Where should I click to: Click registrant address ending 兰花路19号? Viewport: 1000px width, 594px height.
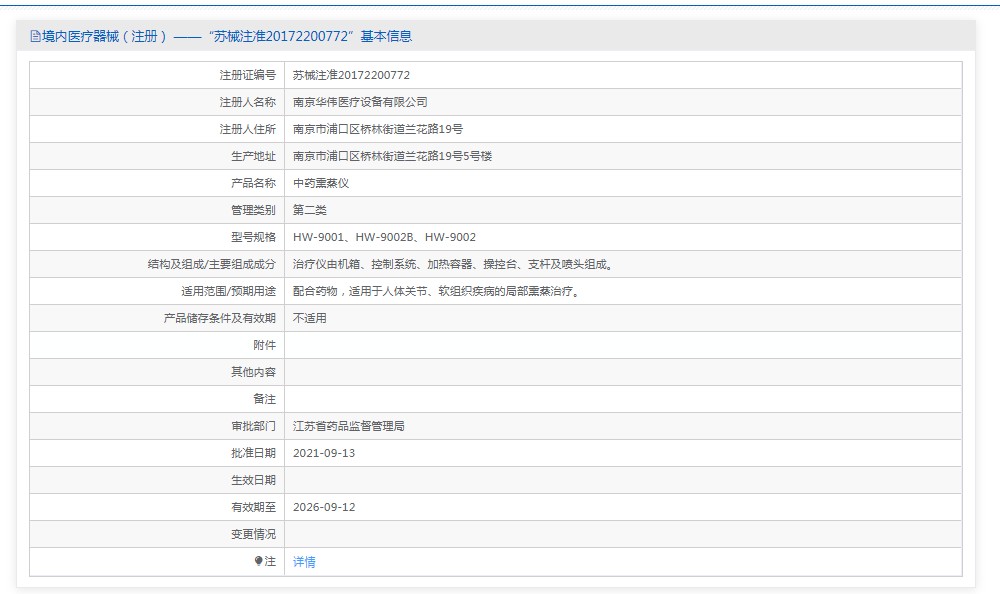(x=378, y=129)
